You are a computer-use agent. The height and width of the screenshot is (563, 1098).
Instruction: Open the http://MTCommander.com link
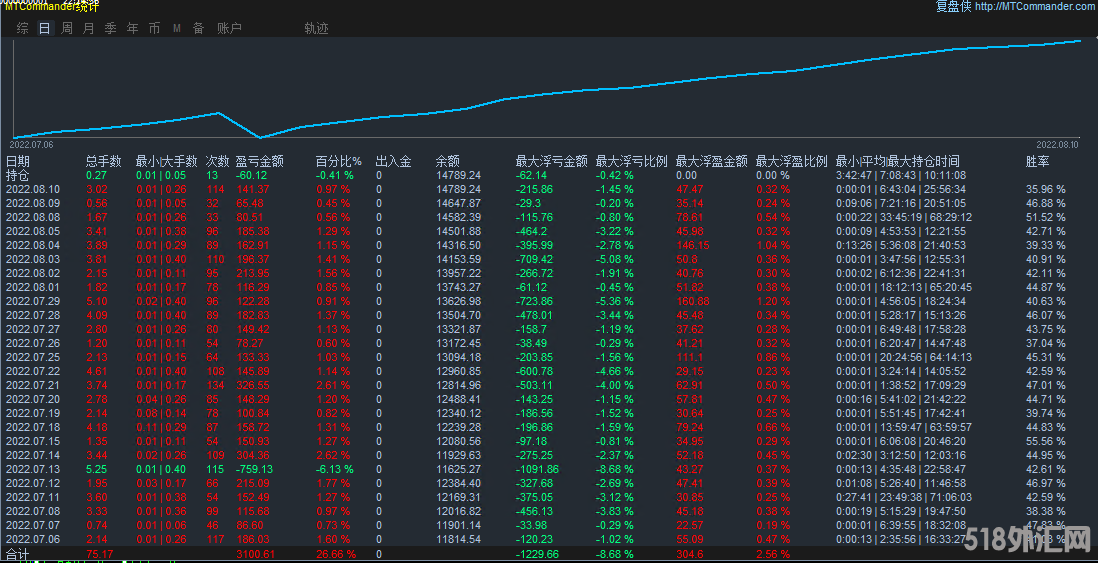point(1034,7)
